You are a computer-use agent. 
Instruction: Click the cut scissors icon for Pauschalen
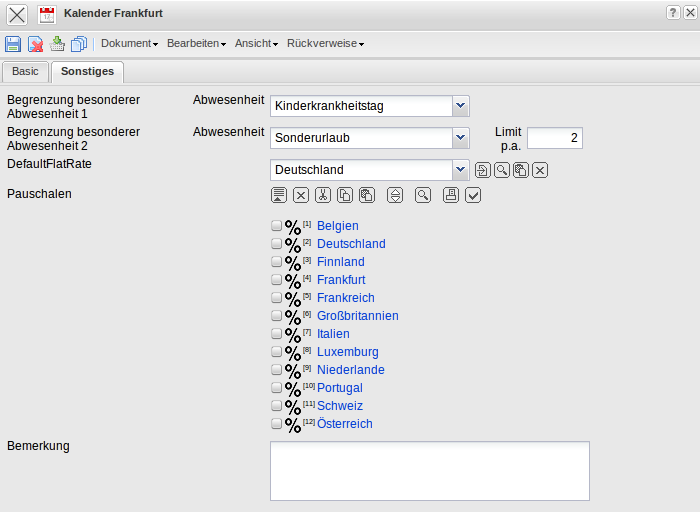[x=323, y=195]
